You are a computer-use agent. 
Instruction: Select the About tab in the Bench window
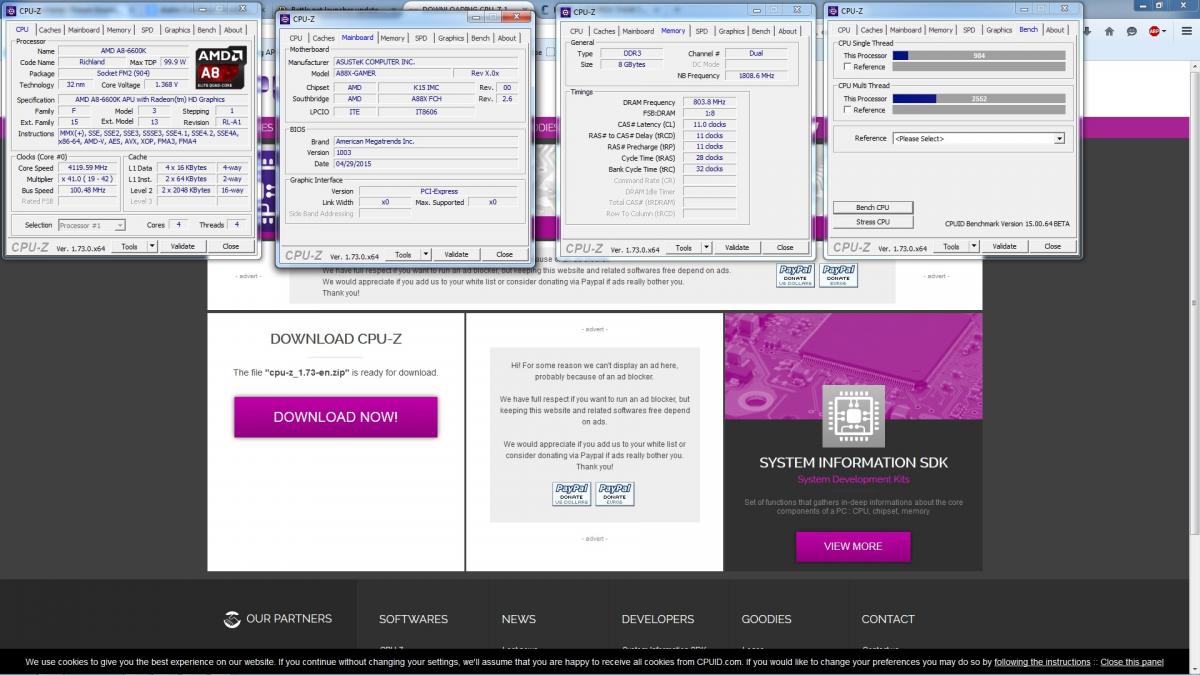pyautogui.click(x=1055, y=30)
